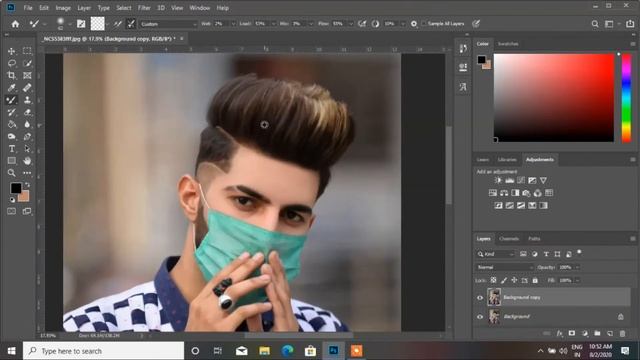640x360 pixels.
Task: Enable Sample All Layers checkbox
Action: coord(424,24)
